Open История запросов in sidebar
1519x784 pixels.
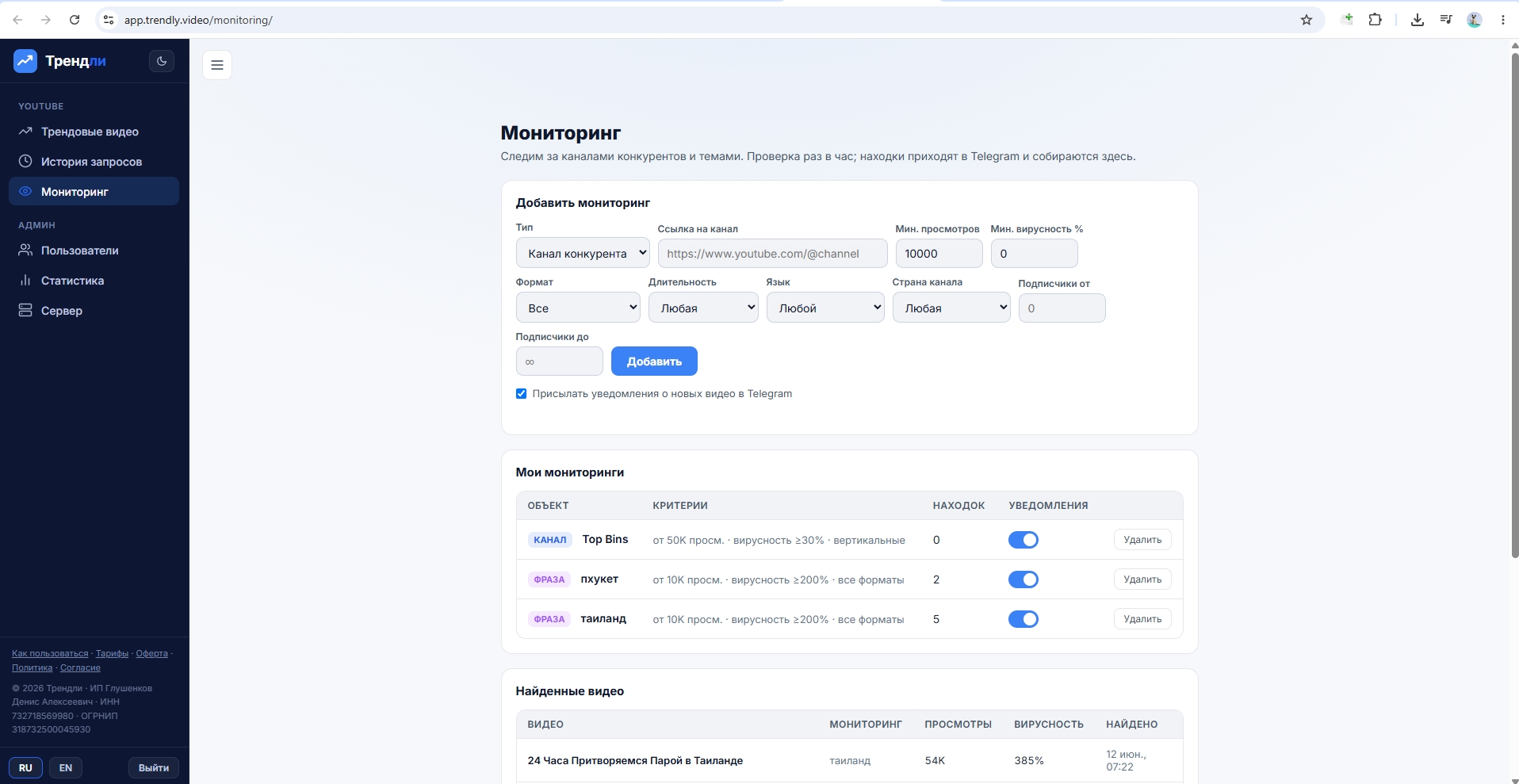[94, 162]
